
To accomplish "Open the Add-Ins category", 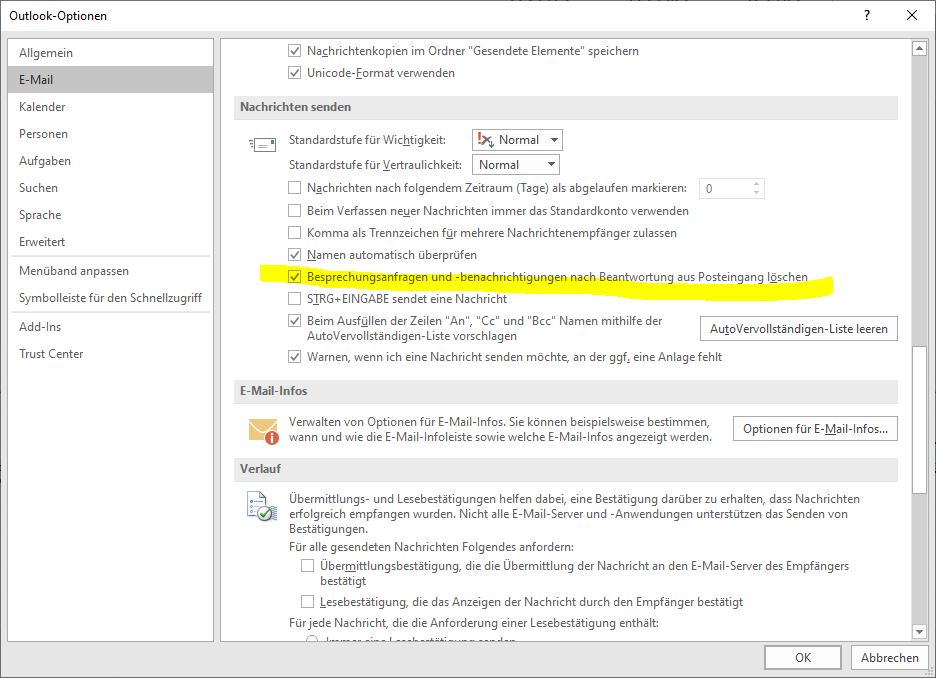I will 110,326.
